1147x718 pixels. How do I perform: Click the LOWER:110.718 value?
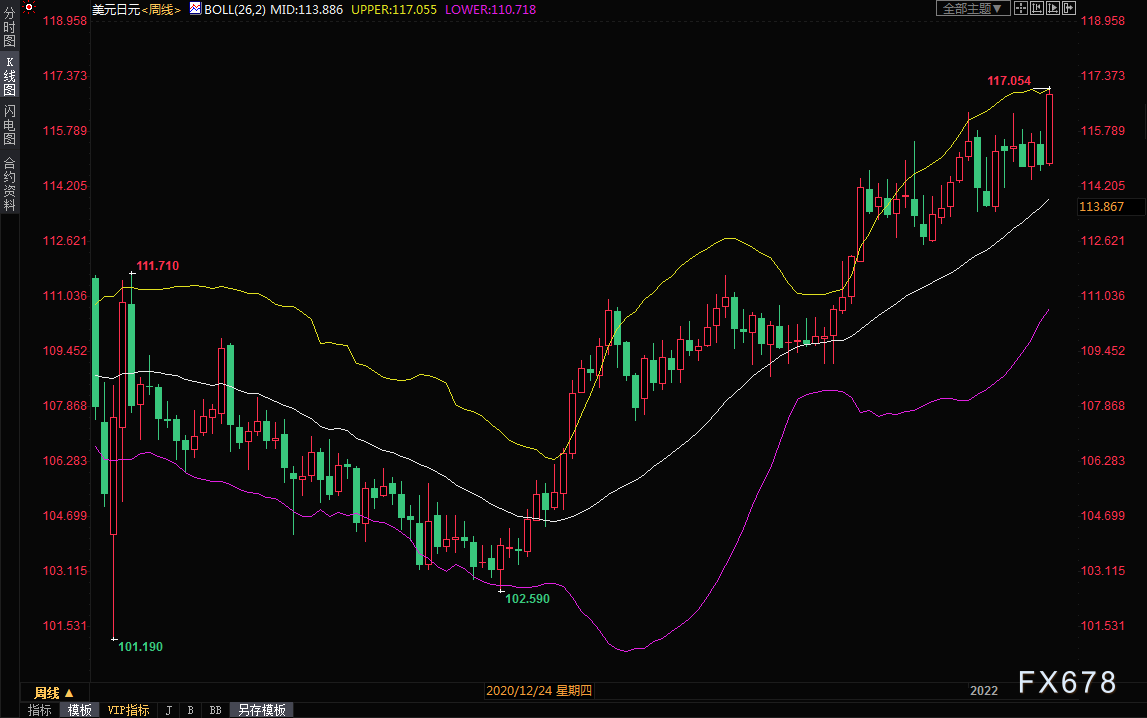(490, 10)
